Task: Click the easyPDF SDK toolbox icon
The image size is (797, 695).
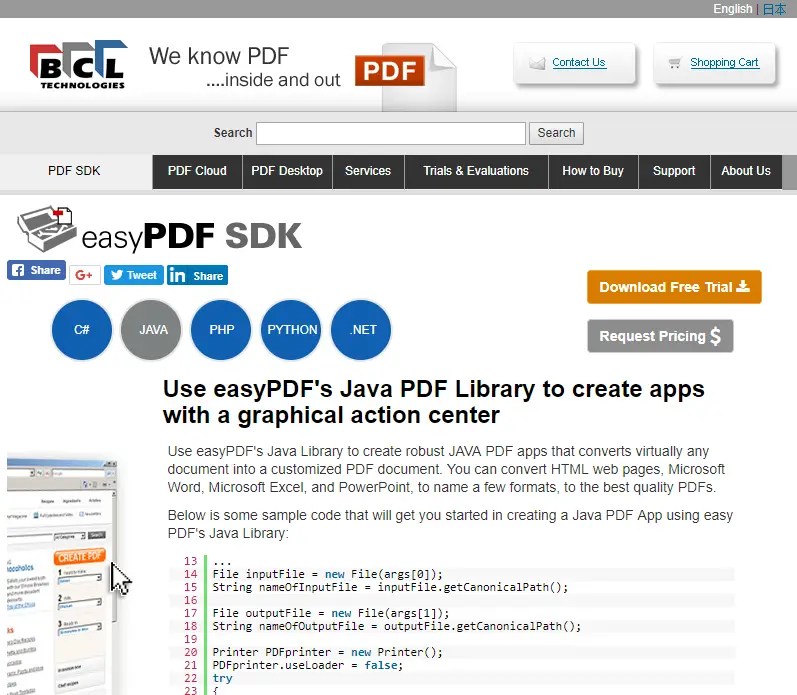Action: point(47,228)
